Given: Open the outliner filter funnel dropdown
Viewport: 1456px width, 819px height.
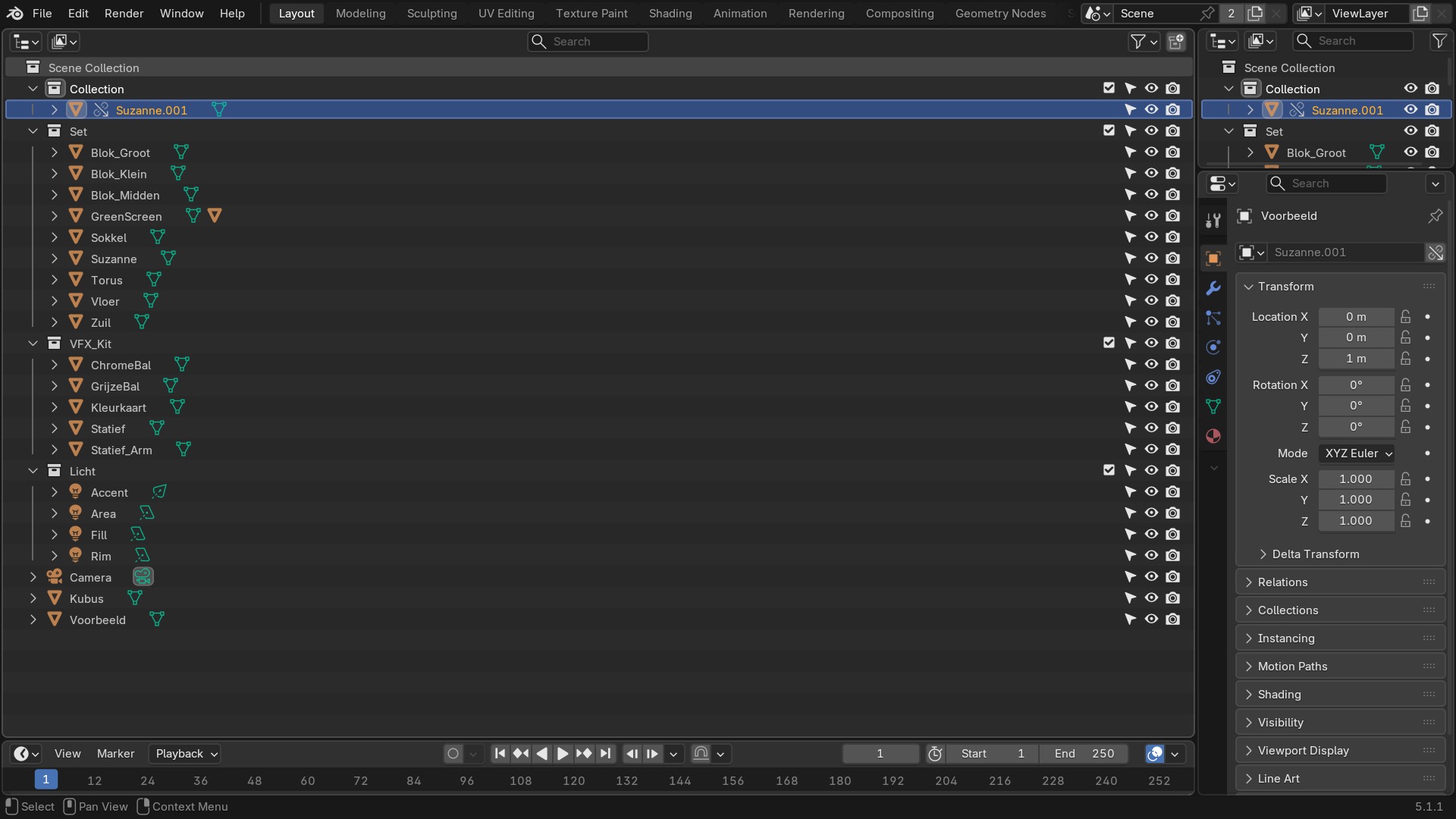Looking at the screenshot, I should [x=1144, y=42].
